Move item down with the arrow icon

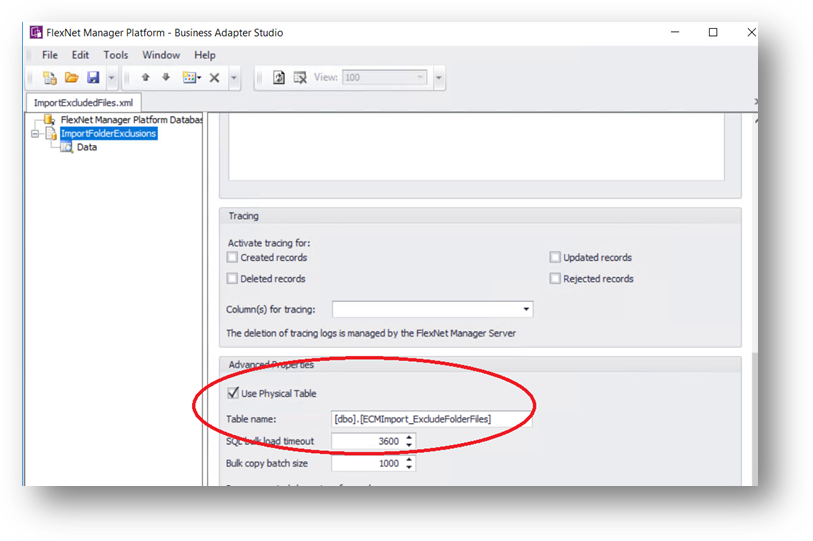click(x=166, y=77)
